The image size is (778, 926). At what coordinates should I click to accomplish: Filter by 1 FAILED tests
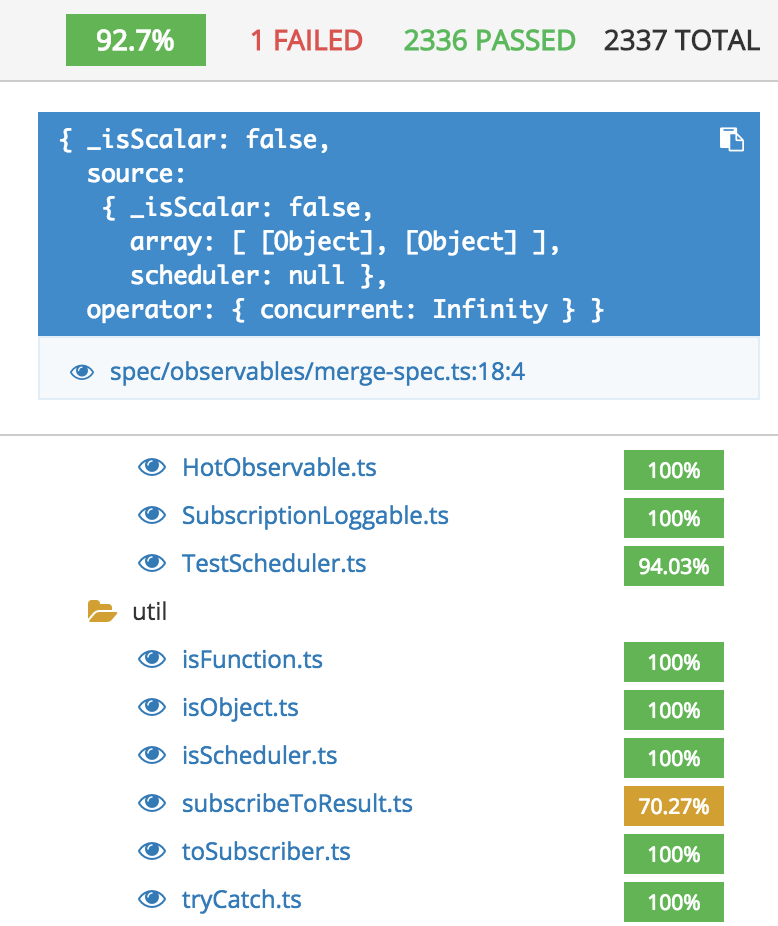[306, 40]
